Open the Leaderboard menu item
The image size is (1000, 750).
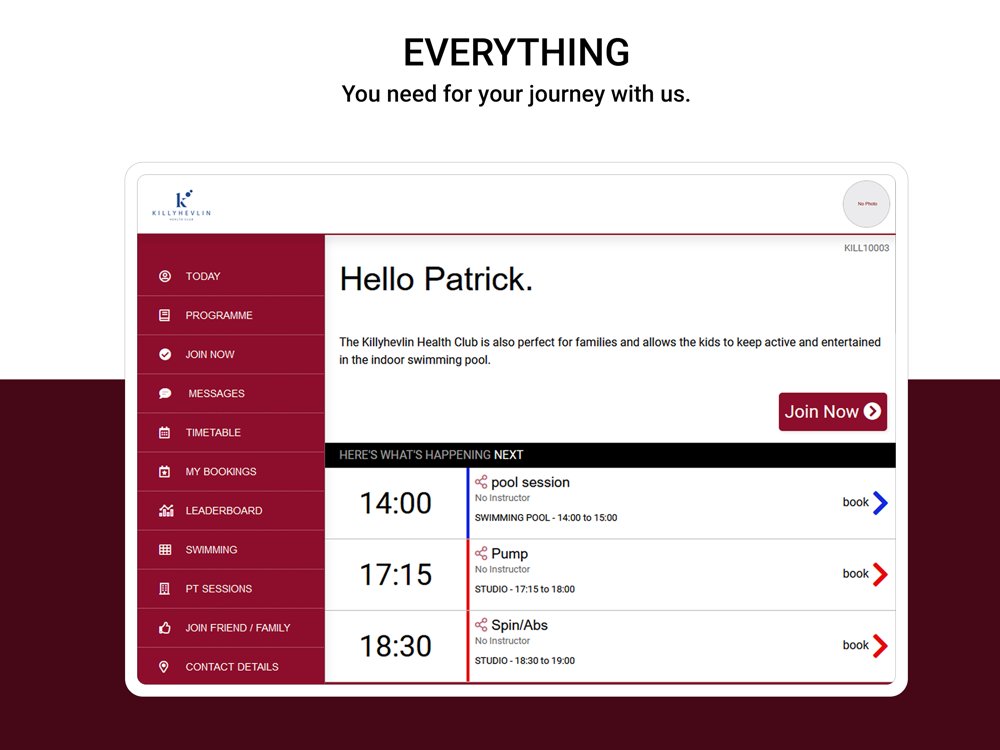click(x=231, y=510)
